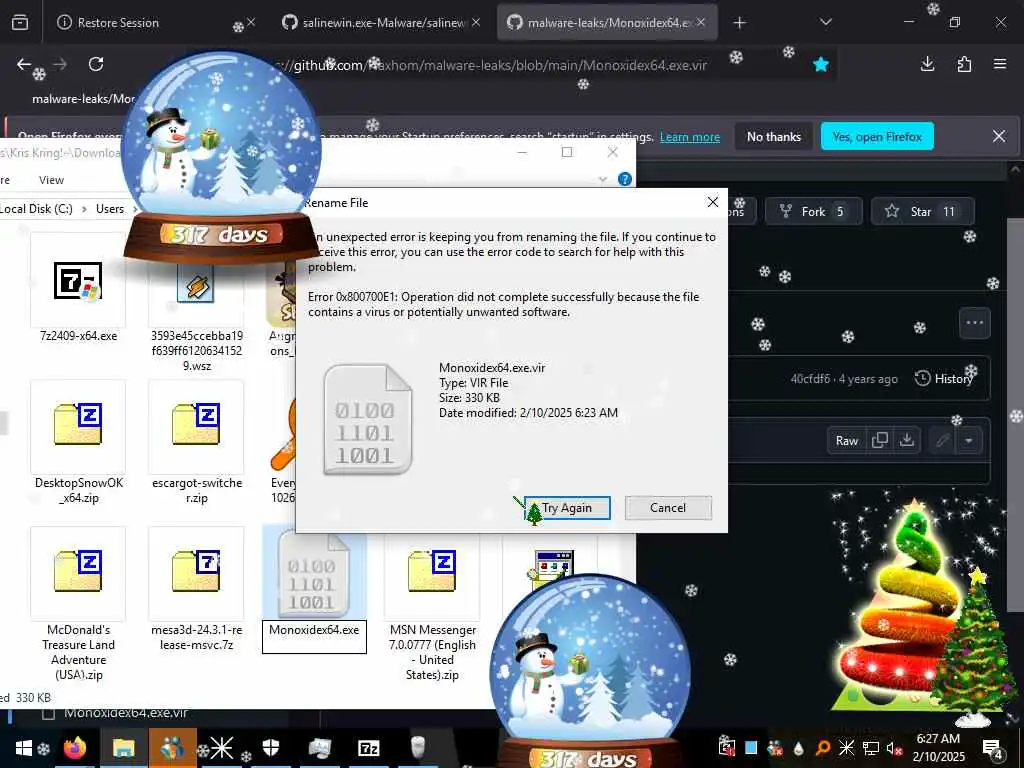This screenshot has width=1024, height=768.
Task: Open the file History link
Action: point(944,379)
